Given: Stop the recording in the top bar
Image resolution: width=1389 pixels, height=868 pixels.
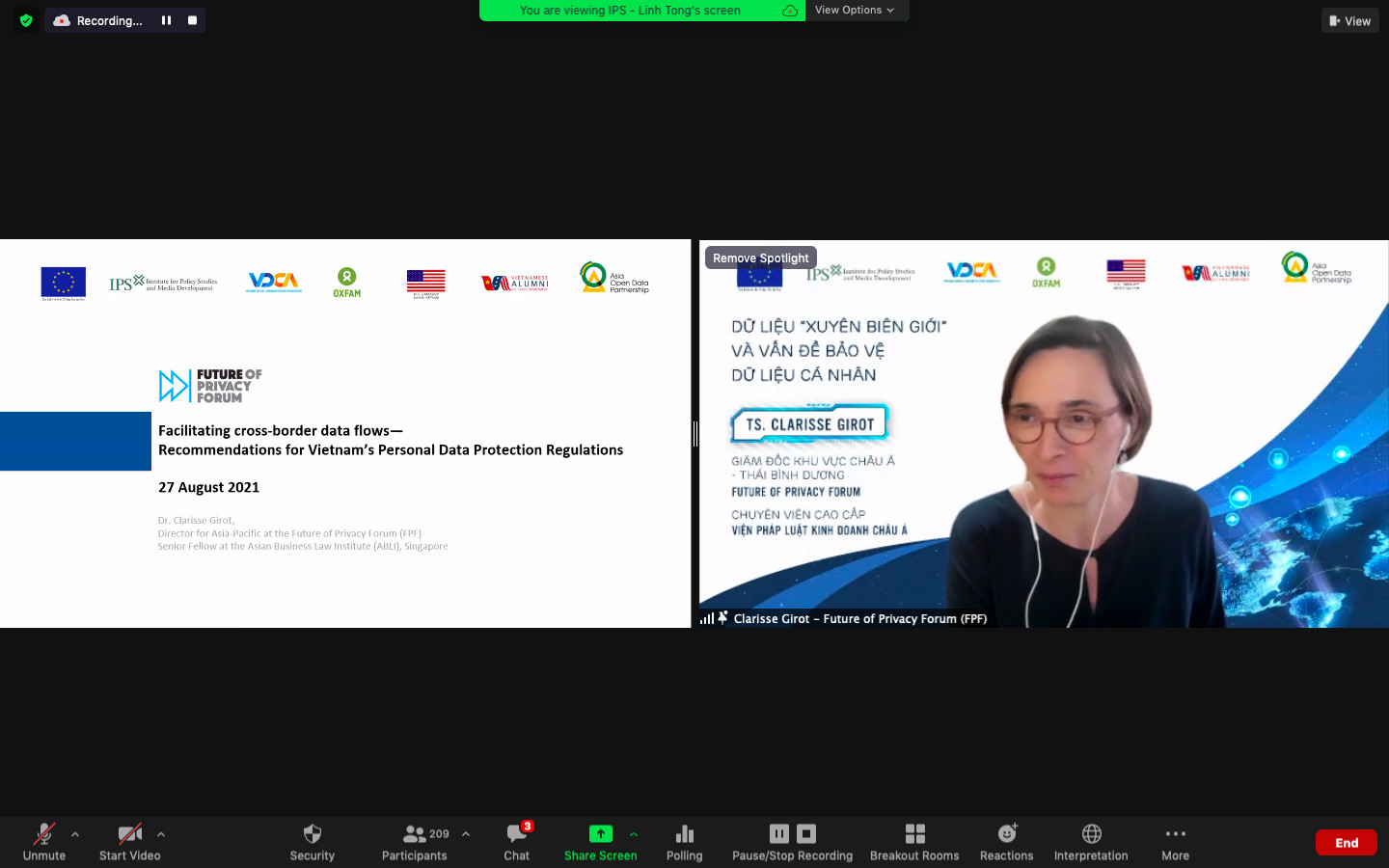Looking at the screenshot, I should pyautogui.click(x=192, y=20).
